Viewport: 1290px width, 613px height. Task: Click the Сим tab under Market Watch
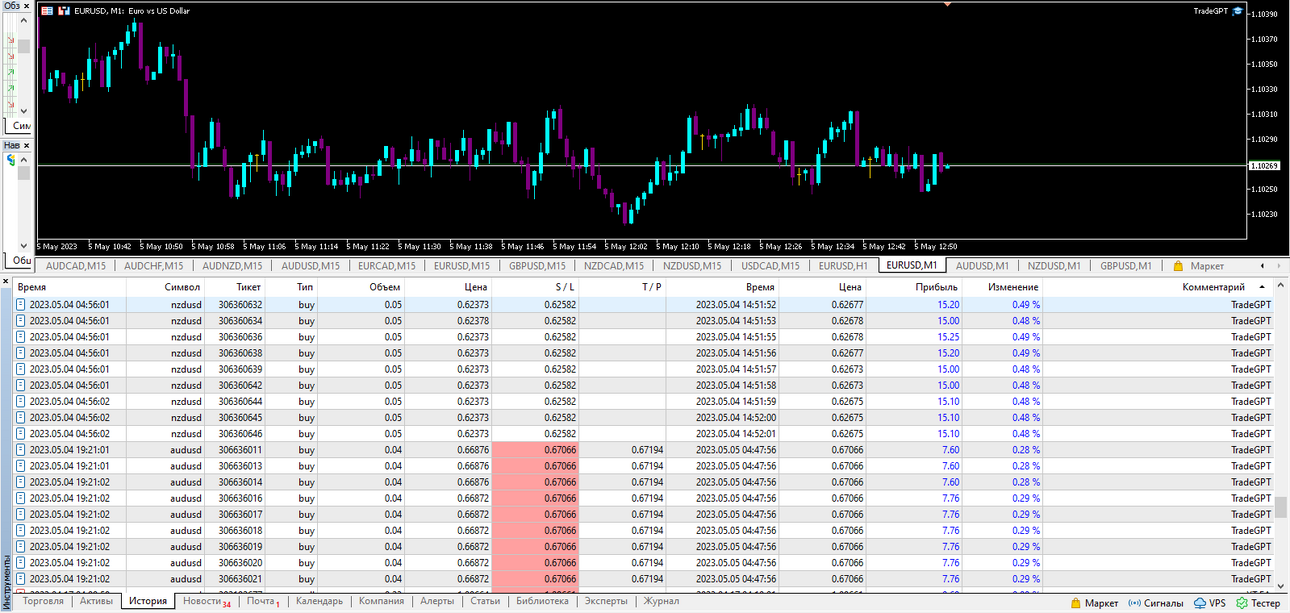tap(18, 126)
